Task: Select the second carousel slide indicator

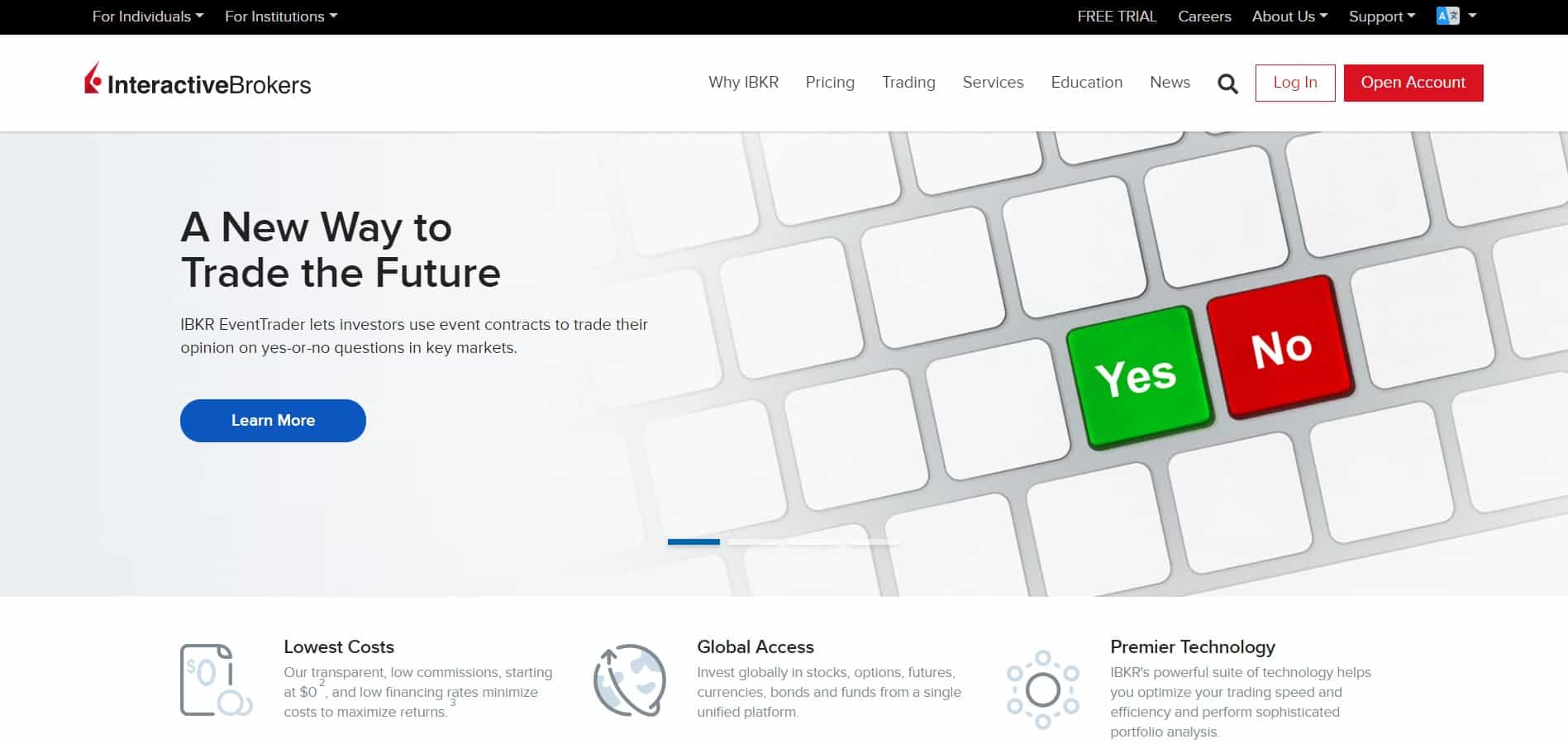Action: tap(754, 542)
